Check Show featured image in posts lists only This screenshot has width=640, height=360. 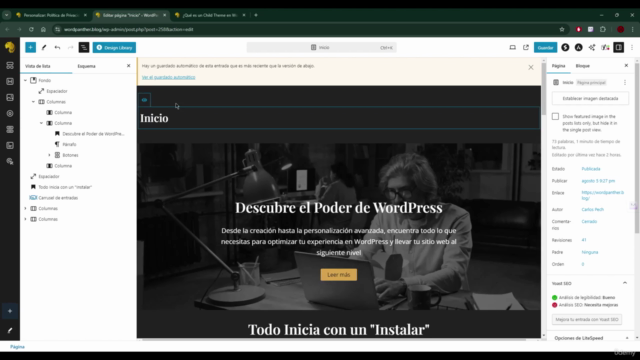[556, 117]
